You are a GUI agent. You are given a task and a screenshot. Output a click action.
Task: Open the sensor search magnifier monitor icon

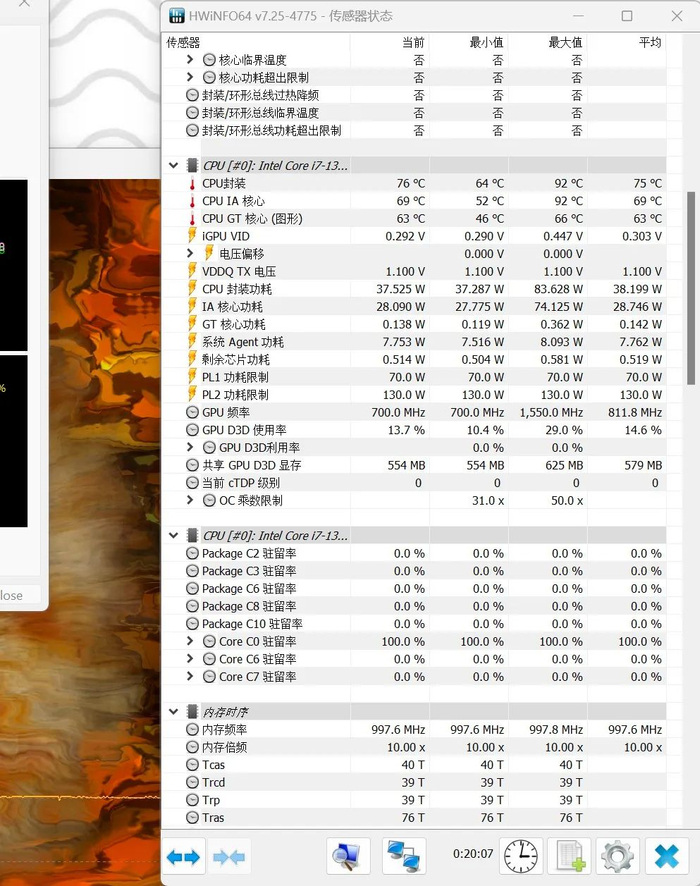pyautogui.click(x=348, y=857)
